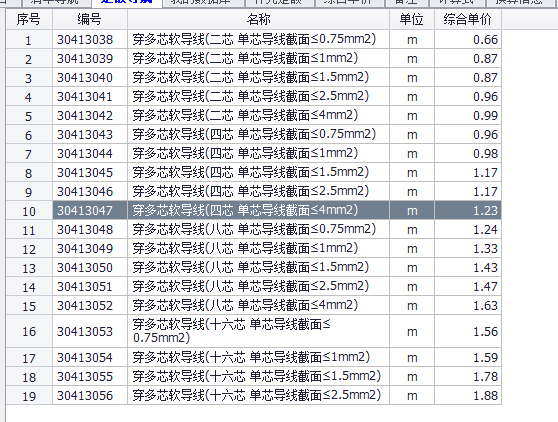The height and width of the screenshot is (422, 558).
Task: Click price 1.59 in row 17
Action: [x=468, y=358]
